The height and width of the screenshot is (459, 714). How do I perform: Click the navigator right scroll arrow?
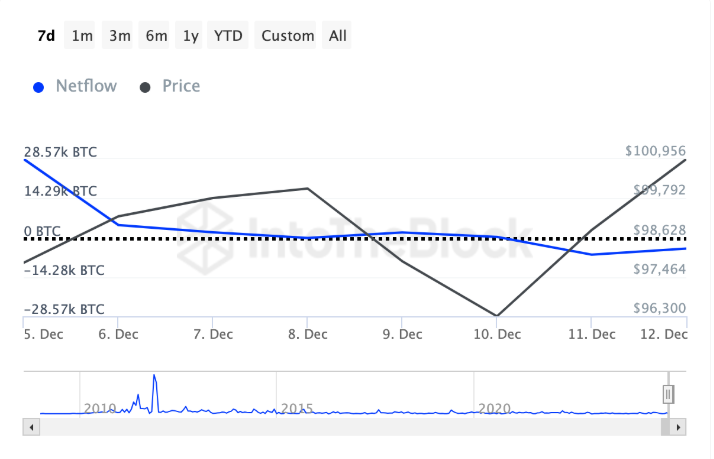pos(678,427)
